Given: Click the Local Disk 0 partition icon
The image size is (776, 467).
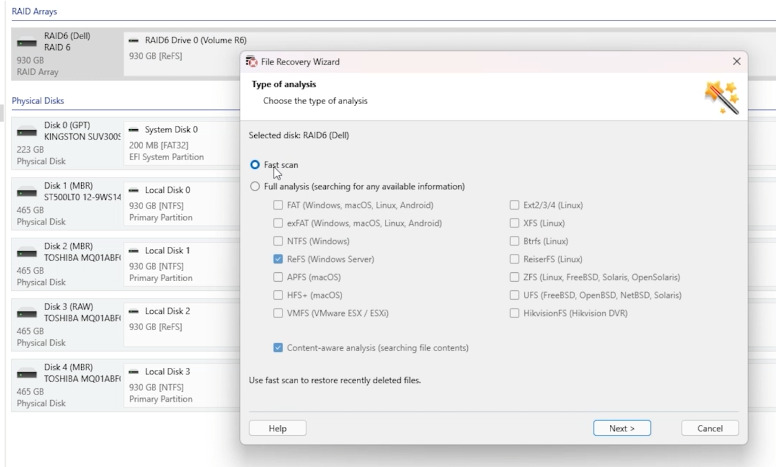Looking at the screenshot, I should coord(134,190).
